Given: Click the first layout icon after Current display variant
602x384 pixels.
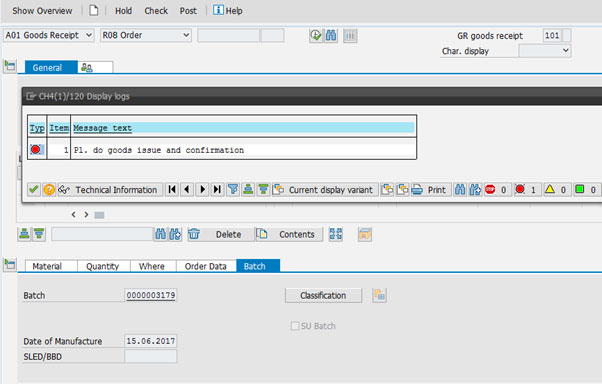Looking at the screenshot, I should pos(387,189).
